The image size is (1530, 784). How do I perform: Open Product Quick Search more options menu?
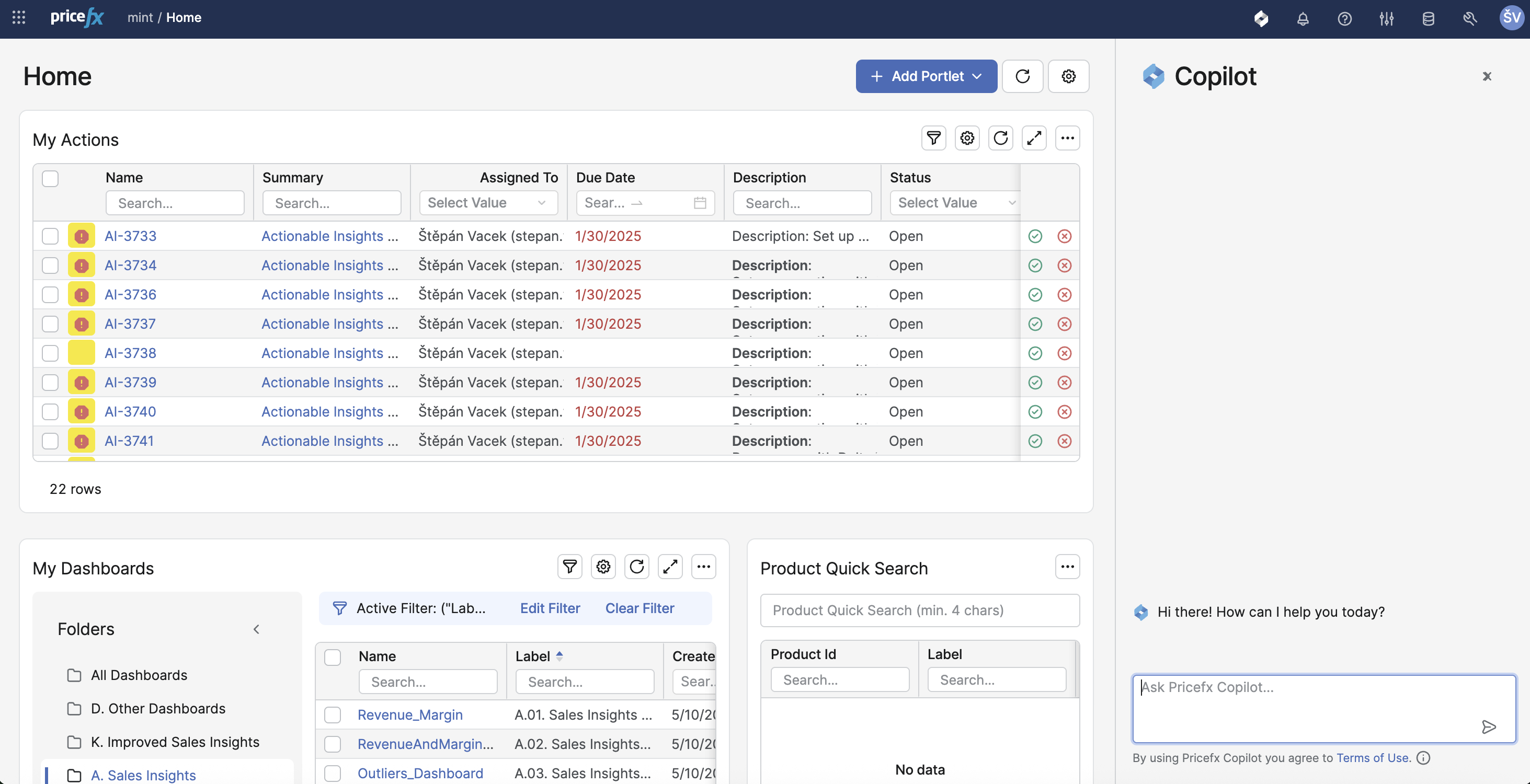[1067, 567]
